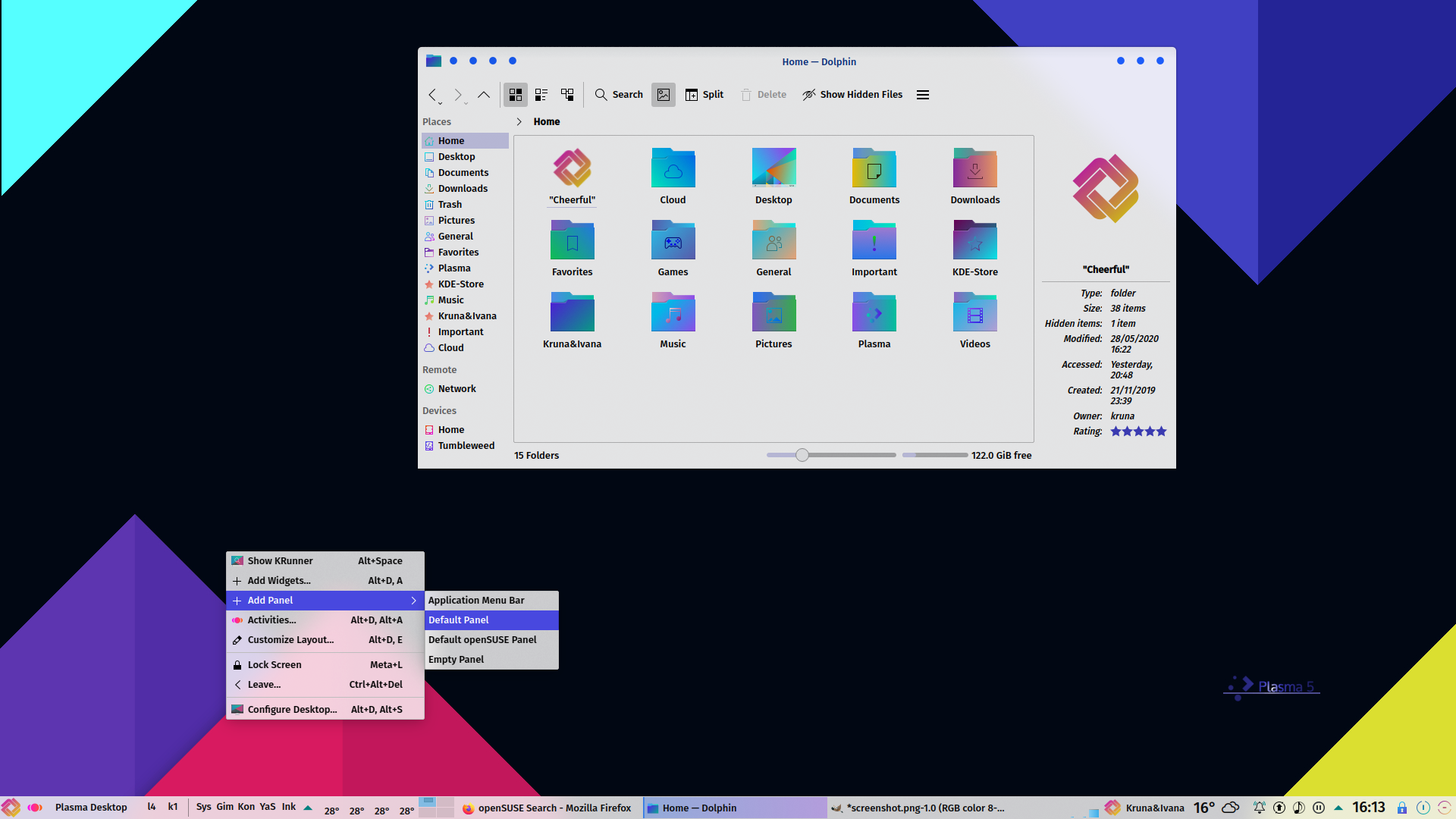
Task: Go forward in Dolphin navigation history
Action: [457, 95]
